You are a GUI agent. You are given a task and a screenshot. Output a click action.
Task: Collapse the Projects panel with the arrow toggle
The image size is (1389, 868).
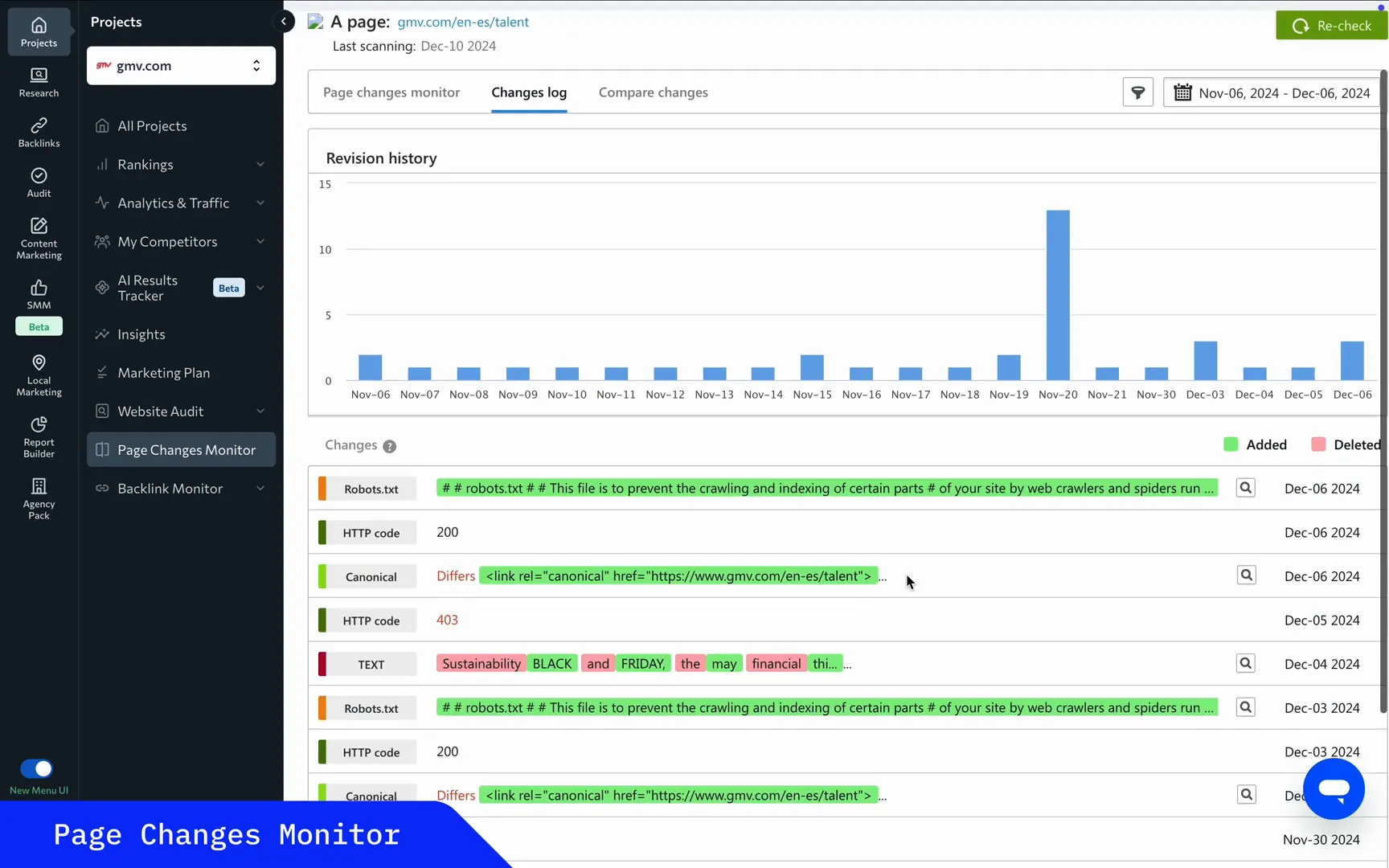283,21
